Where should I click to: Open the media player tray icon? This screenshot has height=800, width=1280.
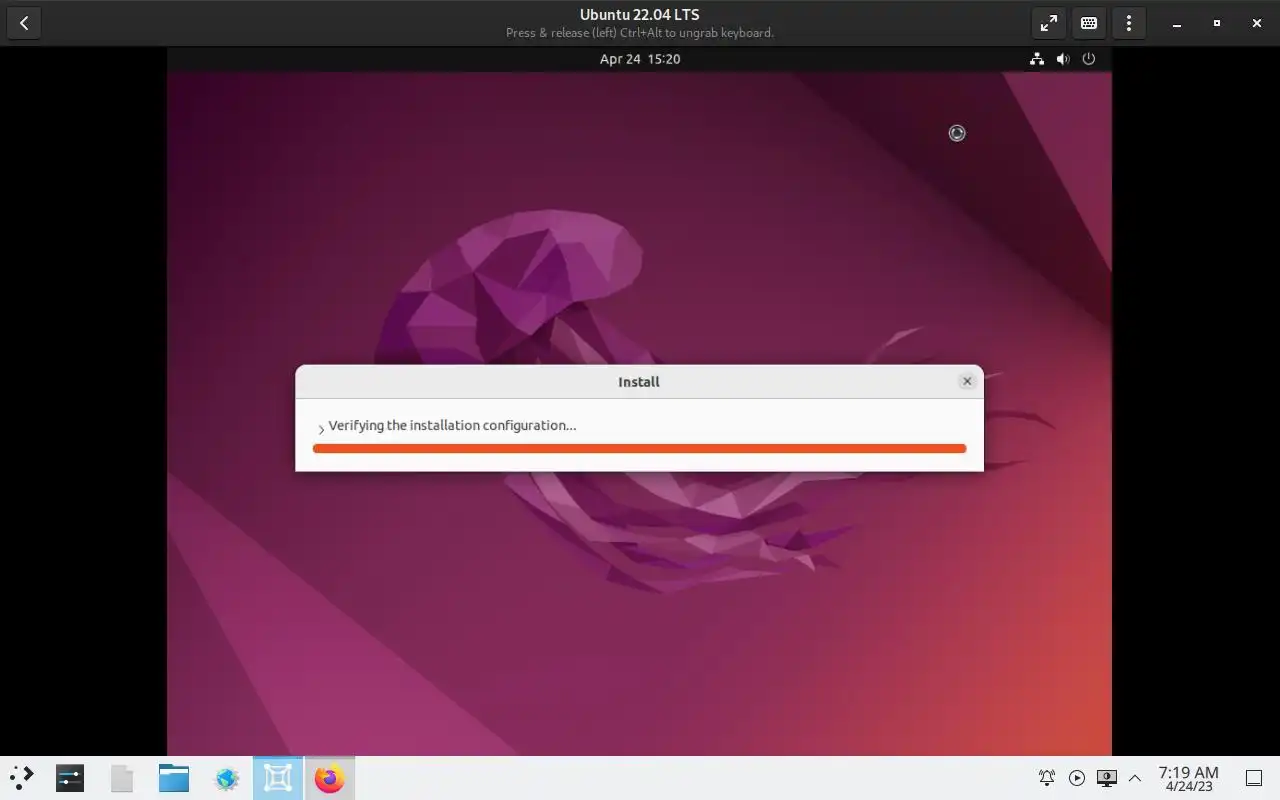(1077, 778)
